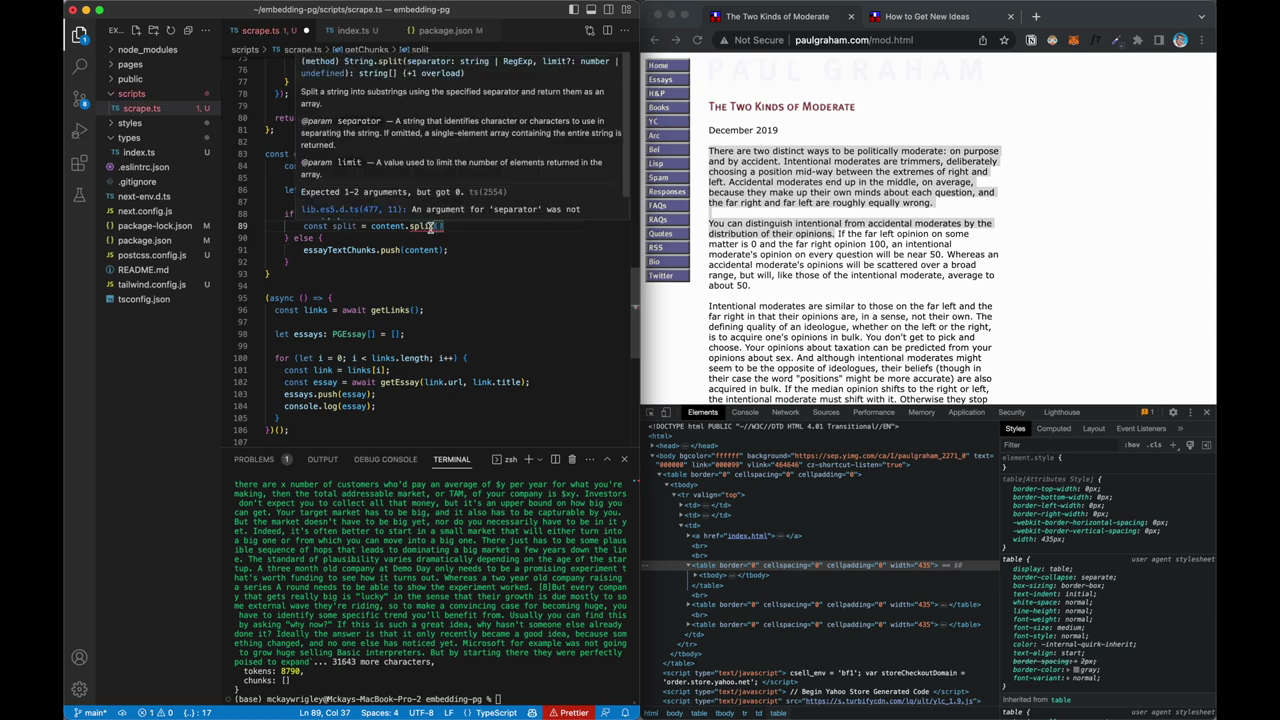Bookmark this page with the star icon
Screen dimensions: 1280x720
pyautogui.click(x=1003, y=40)
